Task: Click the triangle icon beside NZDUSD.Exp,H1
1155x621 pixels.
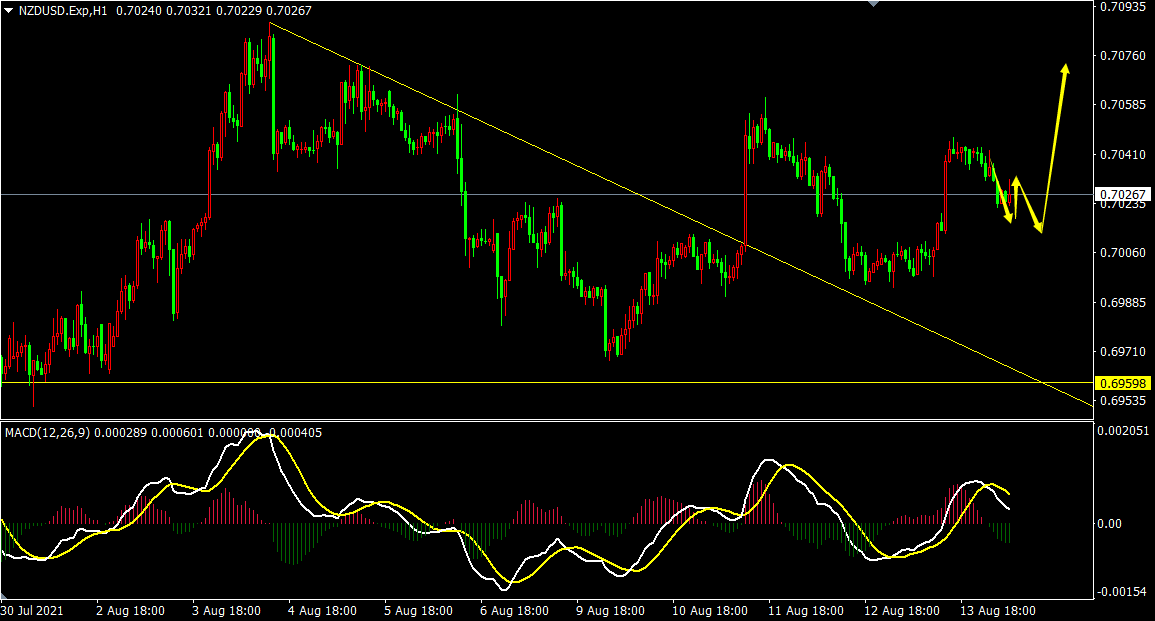Action: [x=9, y=9]
